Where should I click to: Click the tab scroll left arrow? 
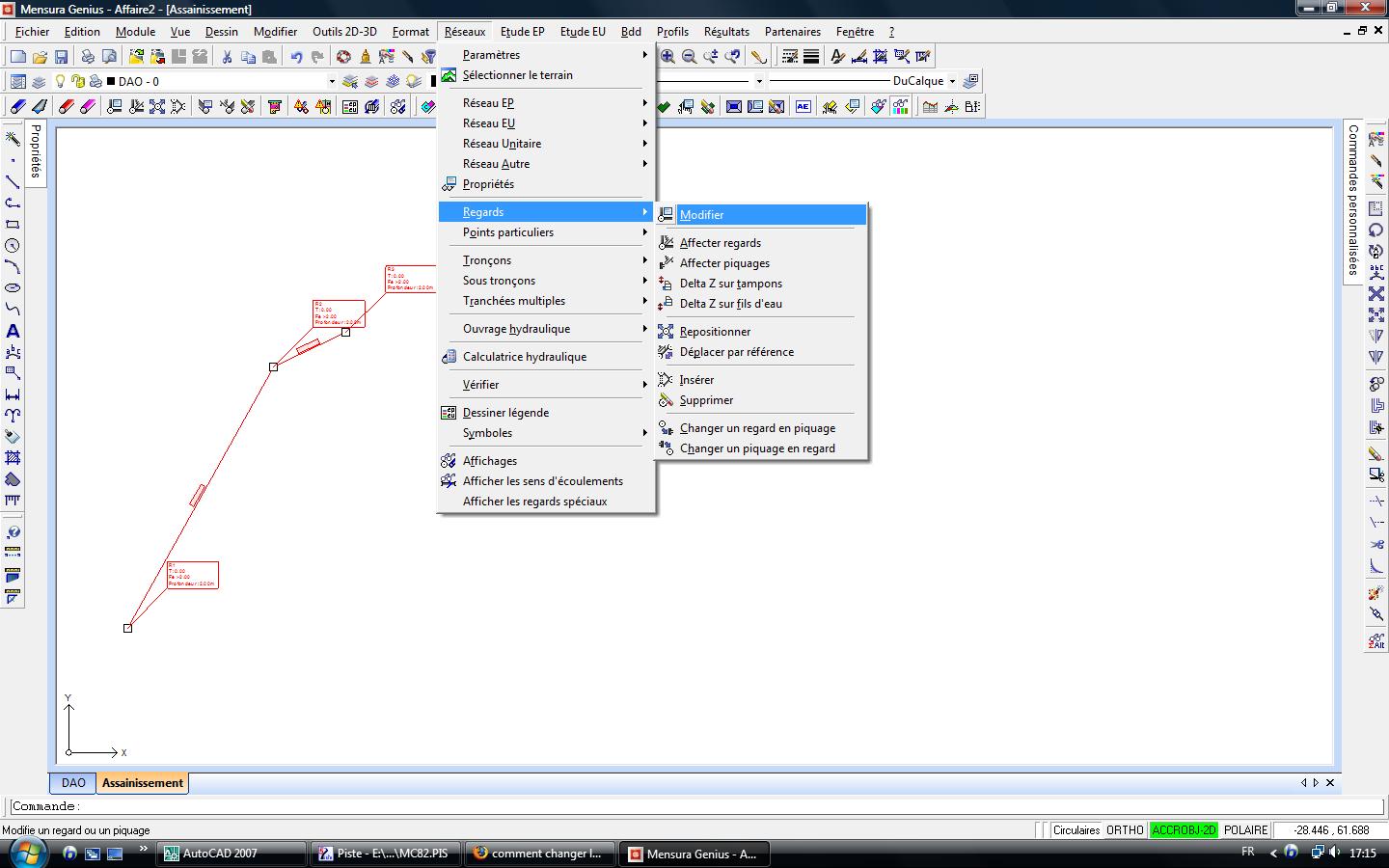click(x=1303, y=783)
